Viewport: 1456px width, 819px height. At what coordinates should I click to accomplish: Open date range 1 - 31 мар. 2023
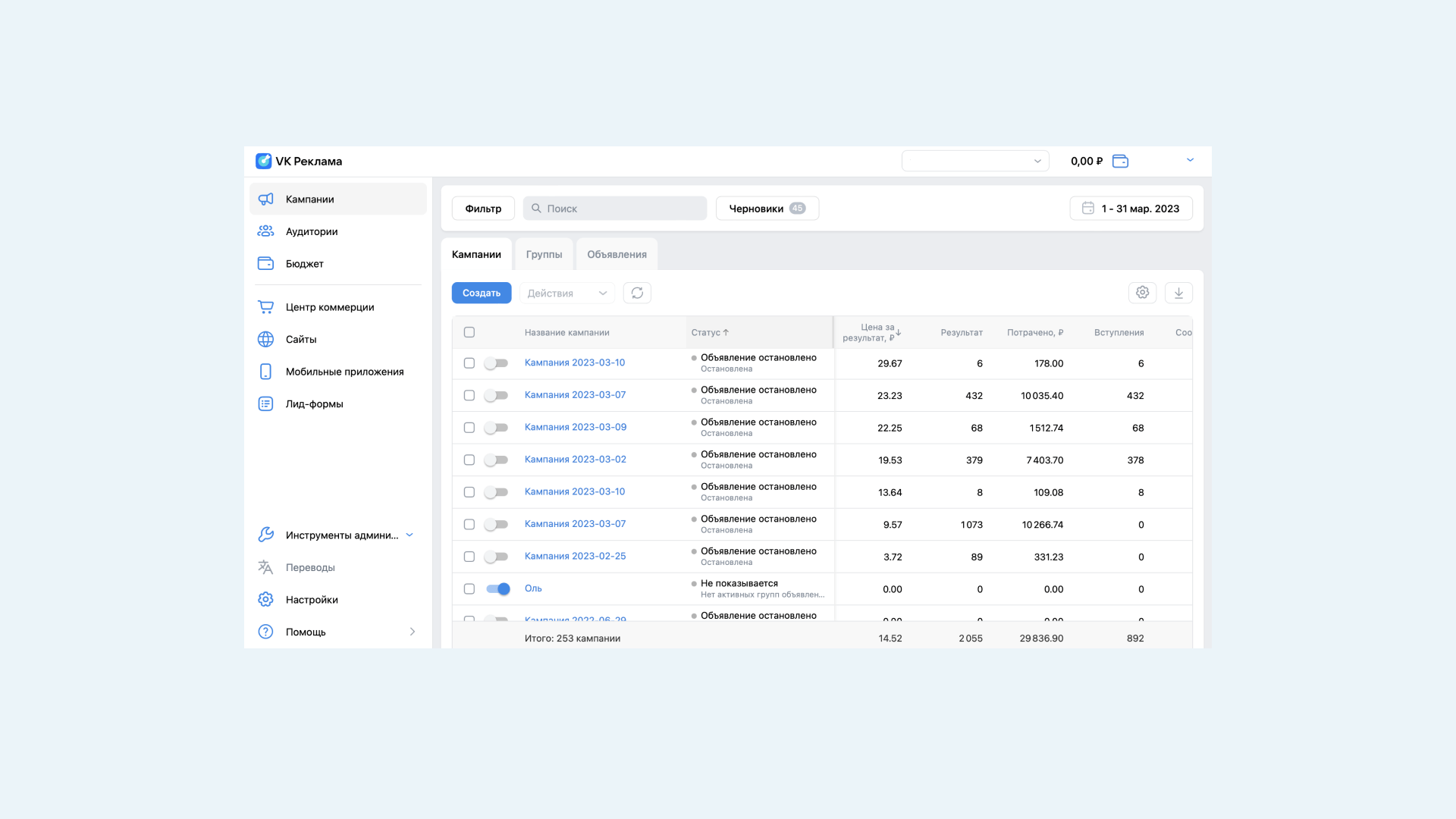(x=1131, y=208)
